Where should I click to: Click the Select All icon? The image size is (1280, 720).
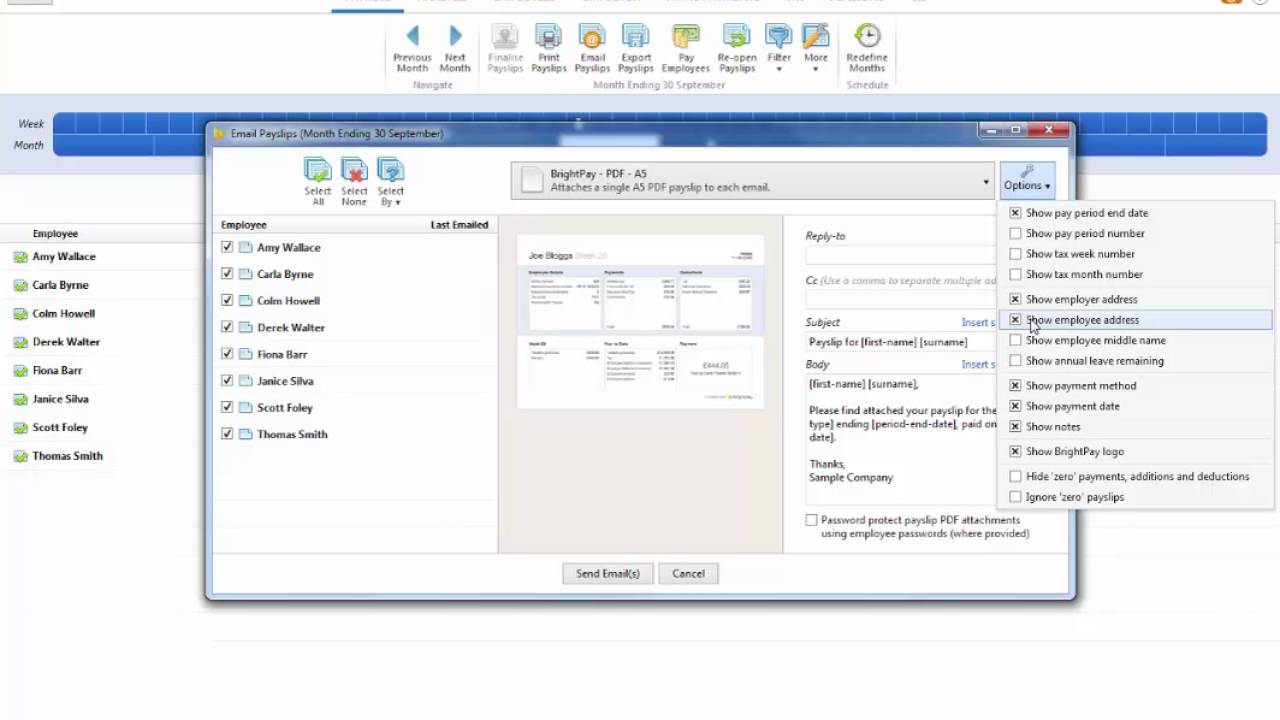(318, 182)
